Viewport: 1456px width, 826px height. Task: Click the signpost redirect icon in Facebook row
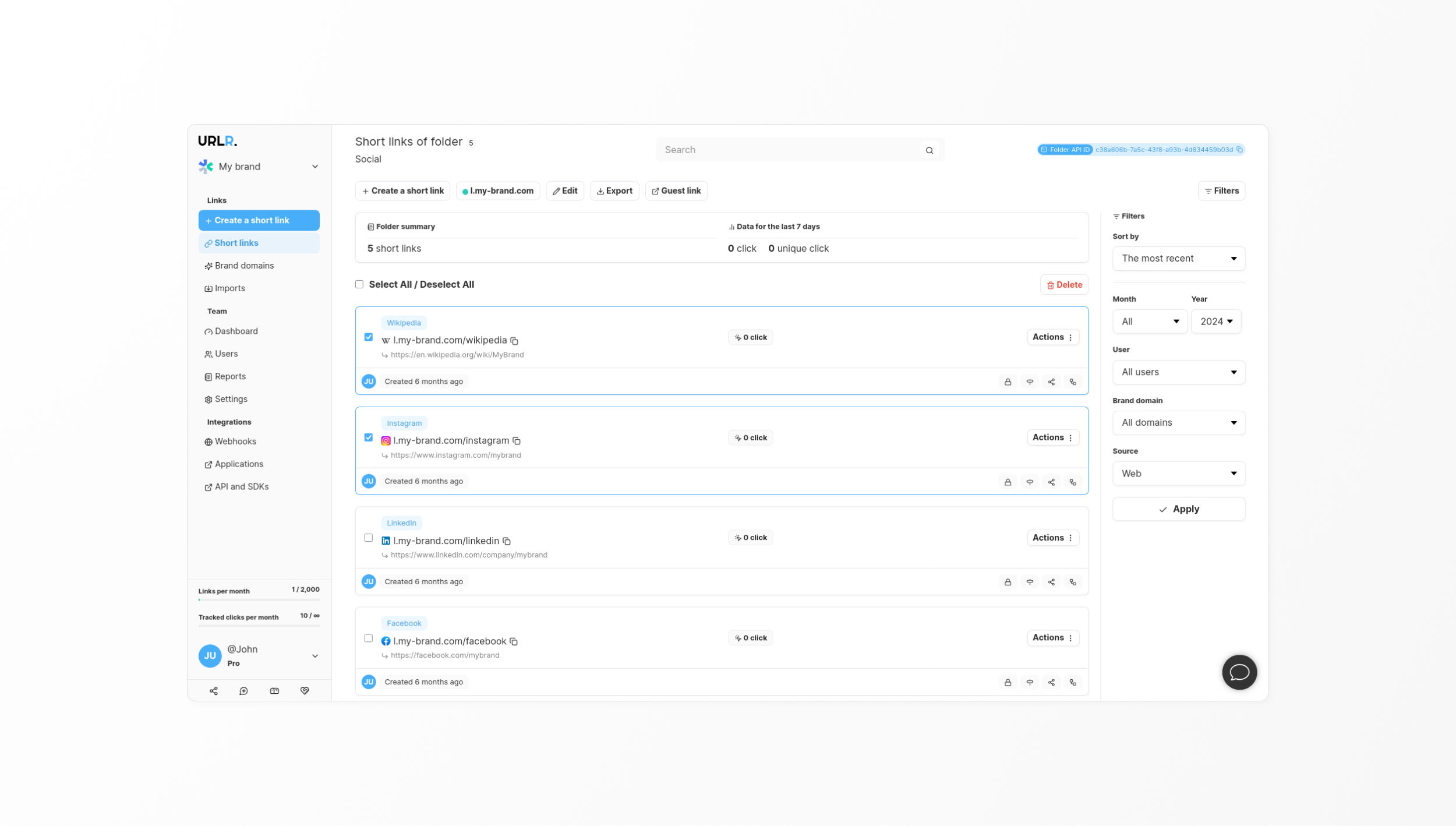click(1030, 683)
